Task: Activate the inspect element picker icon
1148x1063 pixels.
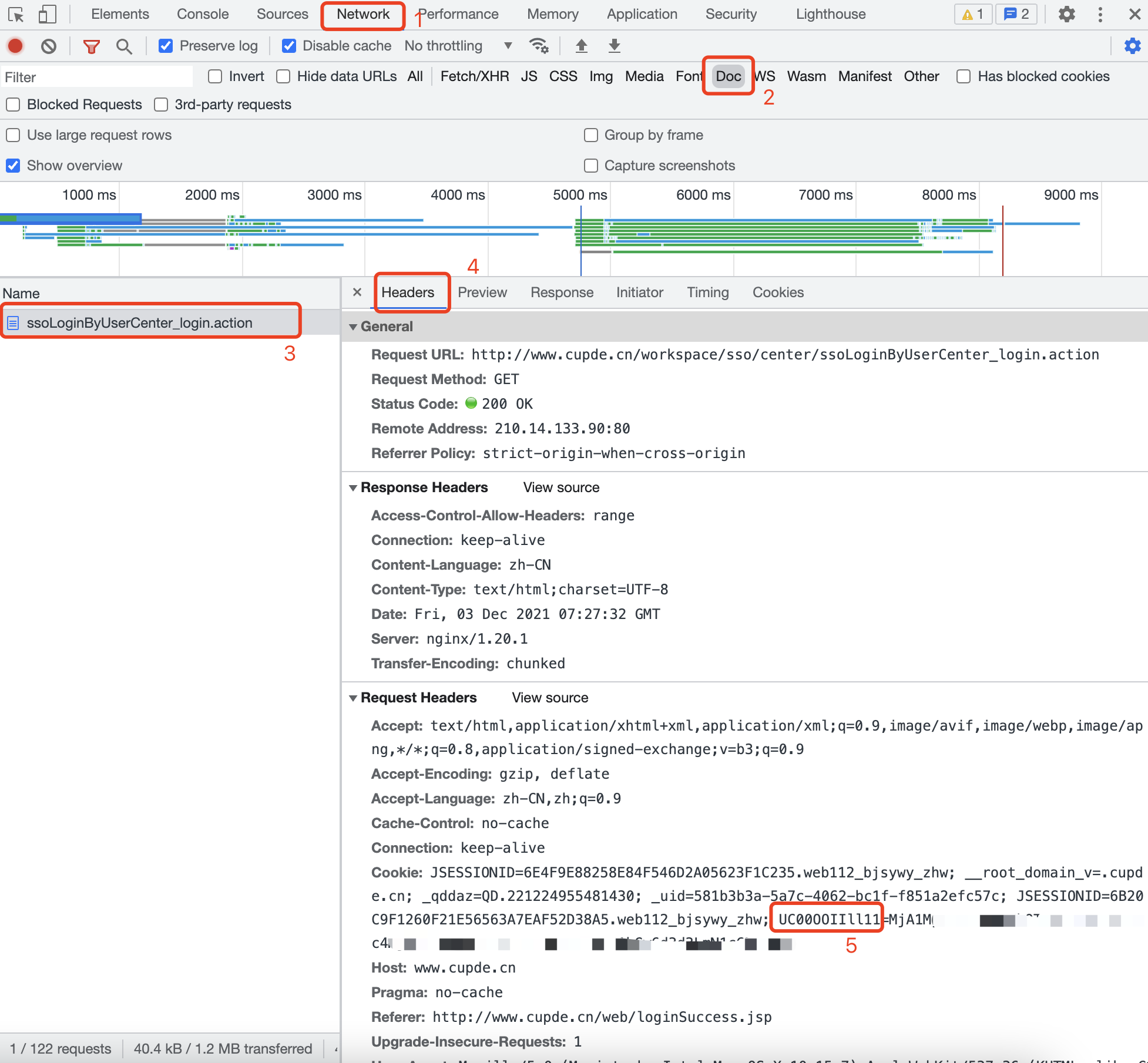Action: [16, 14]
